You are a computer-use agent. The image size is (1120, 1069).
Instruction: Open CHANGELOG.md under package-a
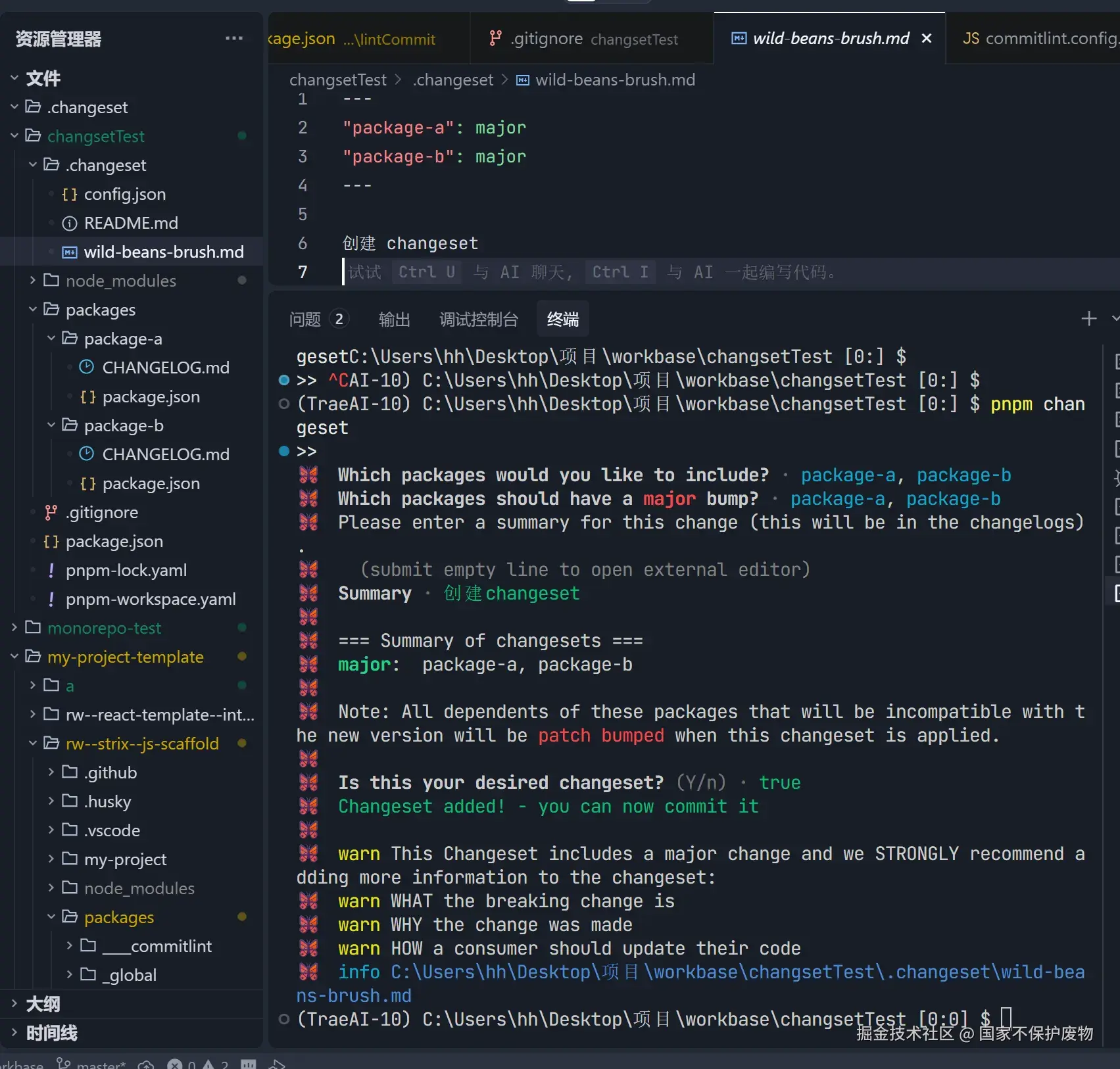[165, 368]
